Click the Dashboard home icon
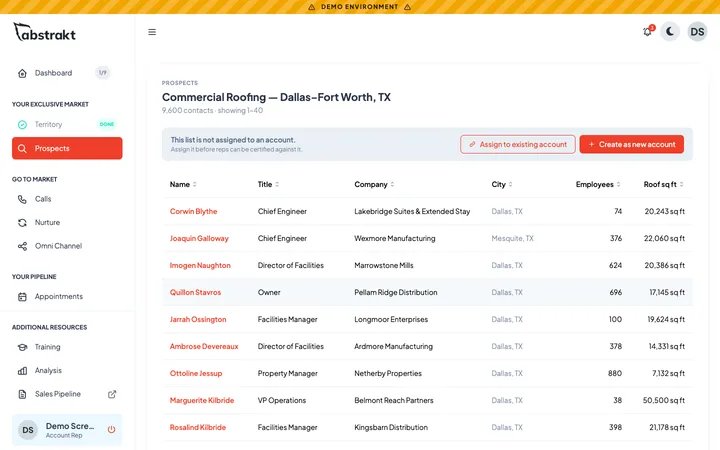 click(x=22, y=73)
